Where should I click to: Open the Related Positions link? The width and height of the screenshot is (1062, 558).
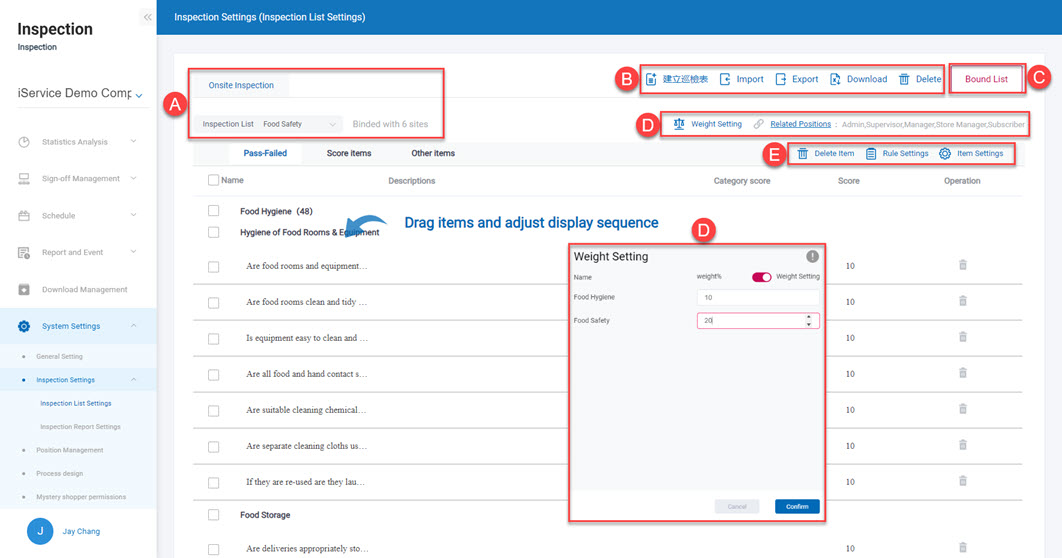click(800, 124)
